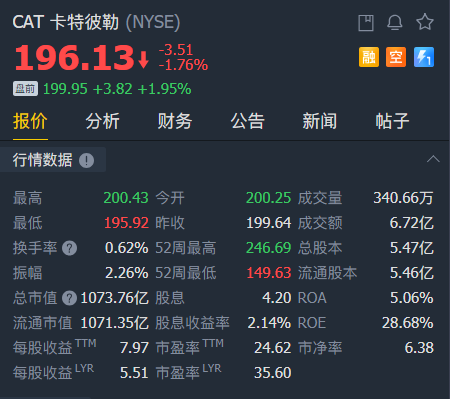
Task: Open the price alert bell icon
Action: coord(395,22)
